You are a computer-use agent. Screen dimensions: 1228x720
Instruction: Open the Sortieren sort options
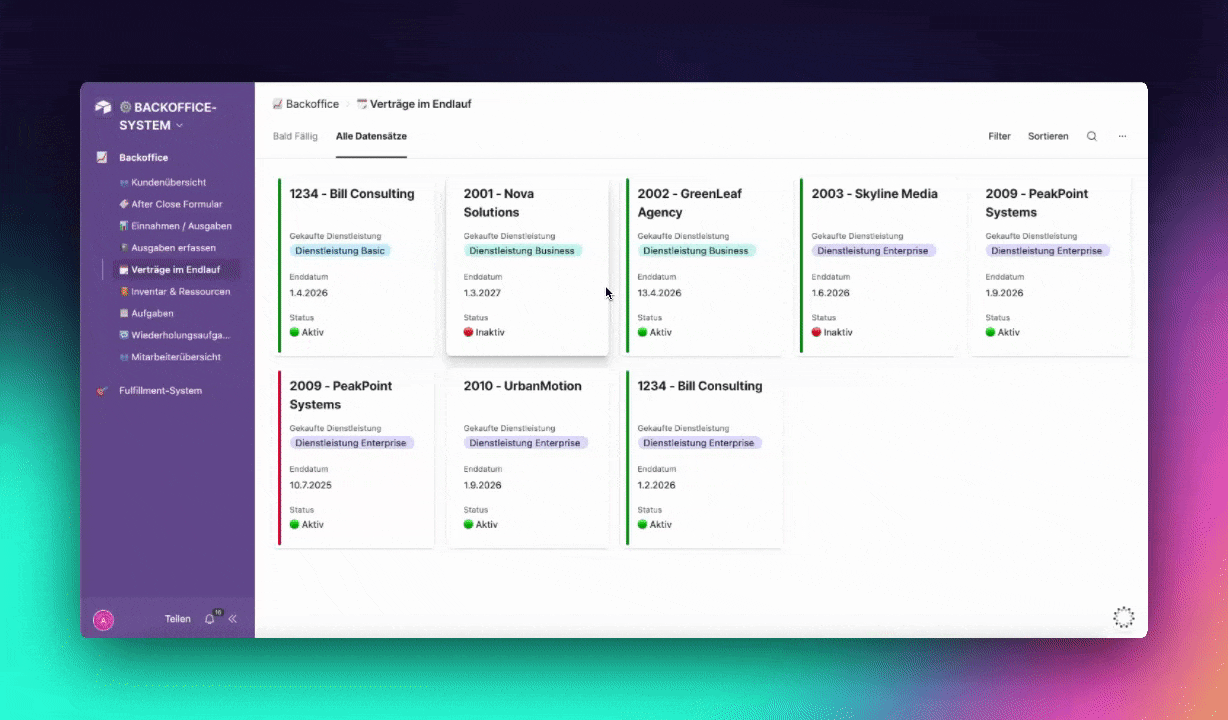(x=1048, y=136)
